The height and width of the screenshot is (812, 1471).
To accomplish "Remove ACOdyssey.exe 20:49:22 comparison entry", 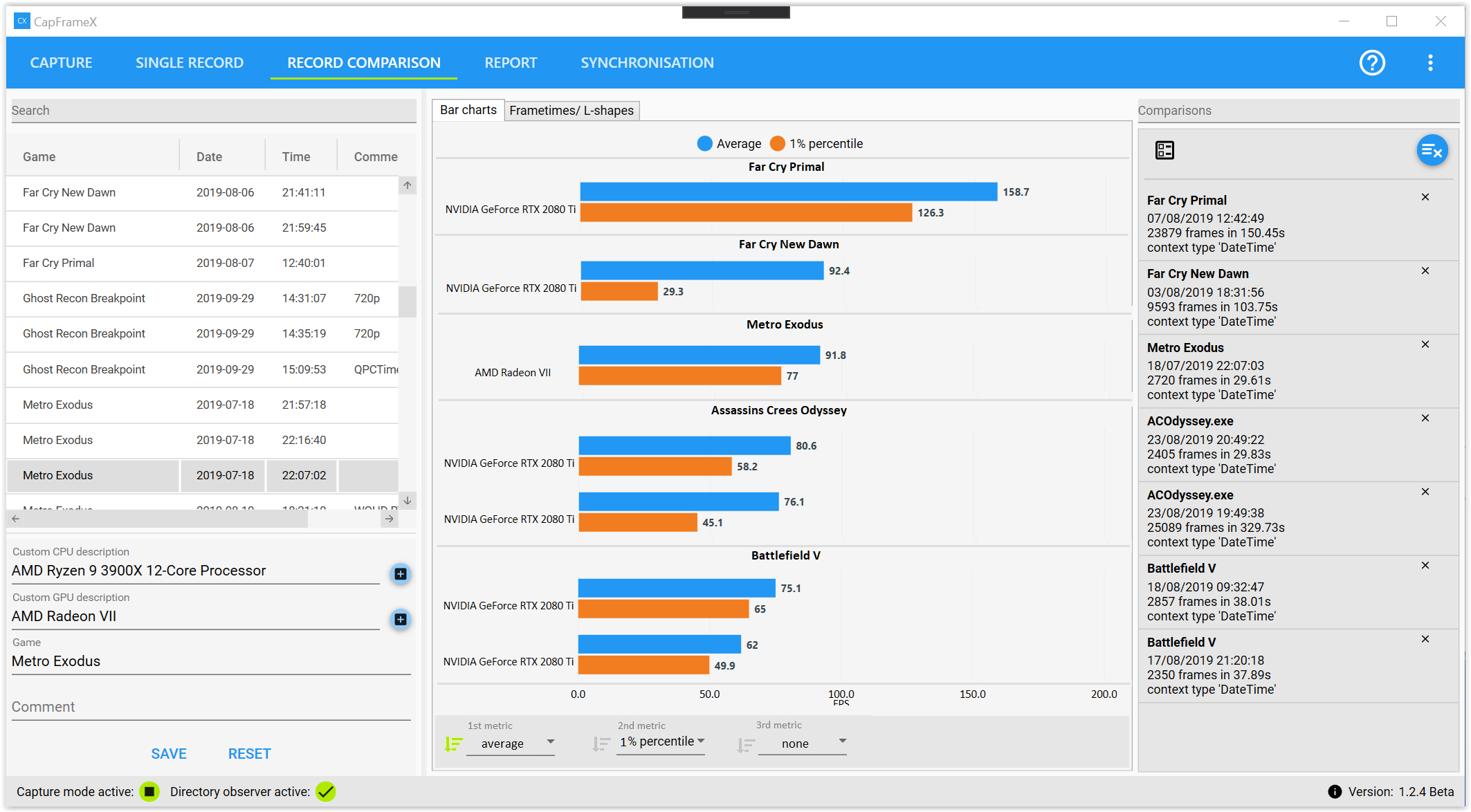I will click(x=1425, y=418).
